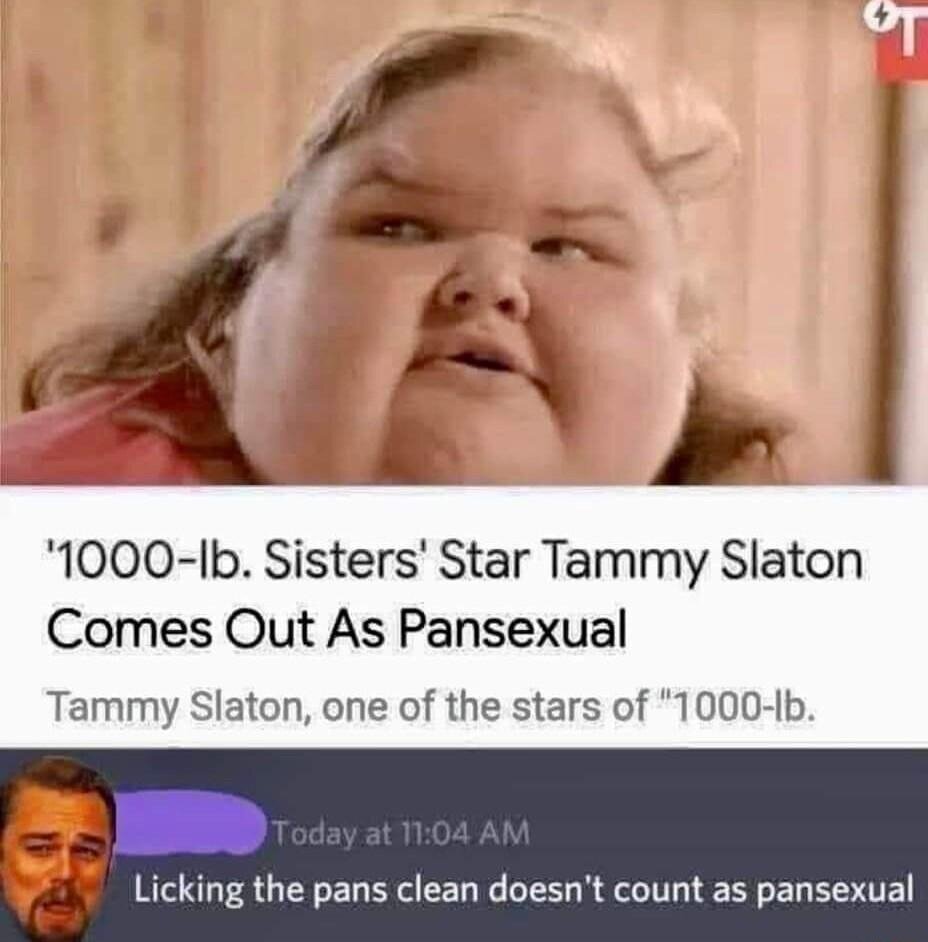Open the commenter's profile avatar
The width and height of the screenshot is (928, 942).
coord(57,847)
